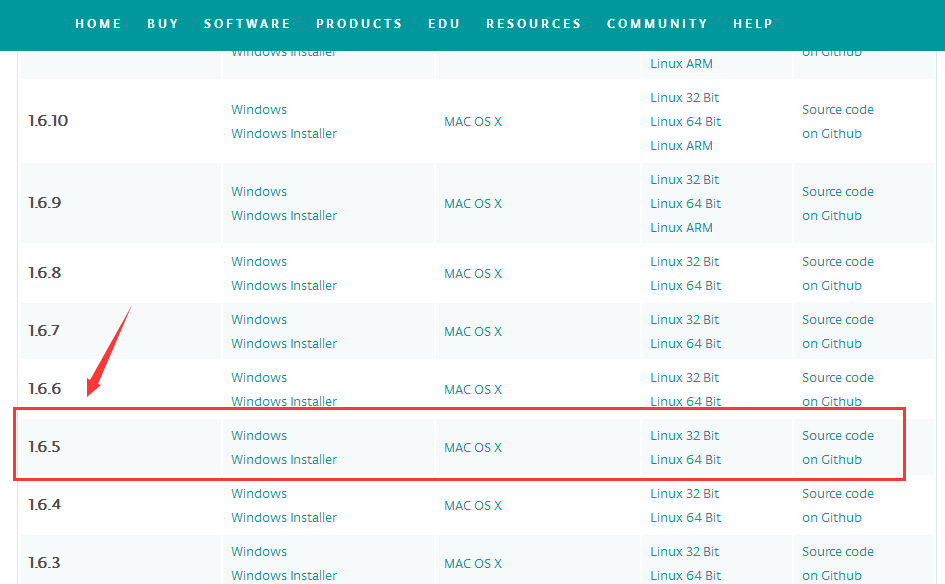Get Linux 32 Bit for version 1.6.6
945x584 pixels.
685,377
